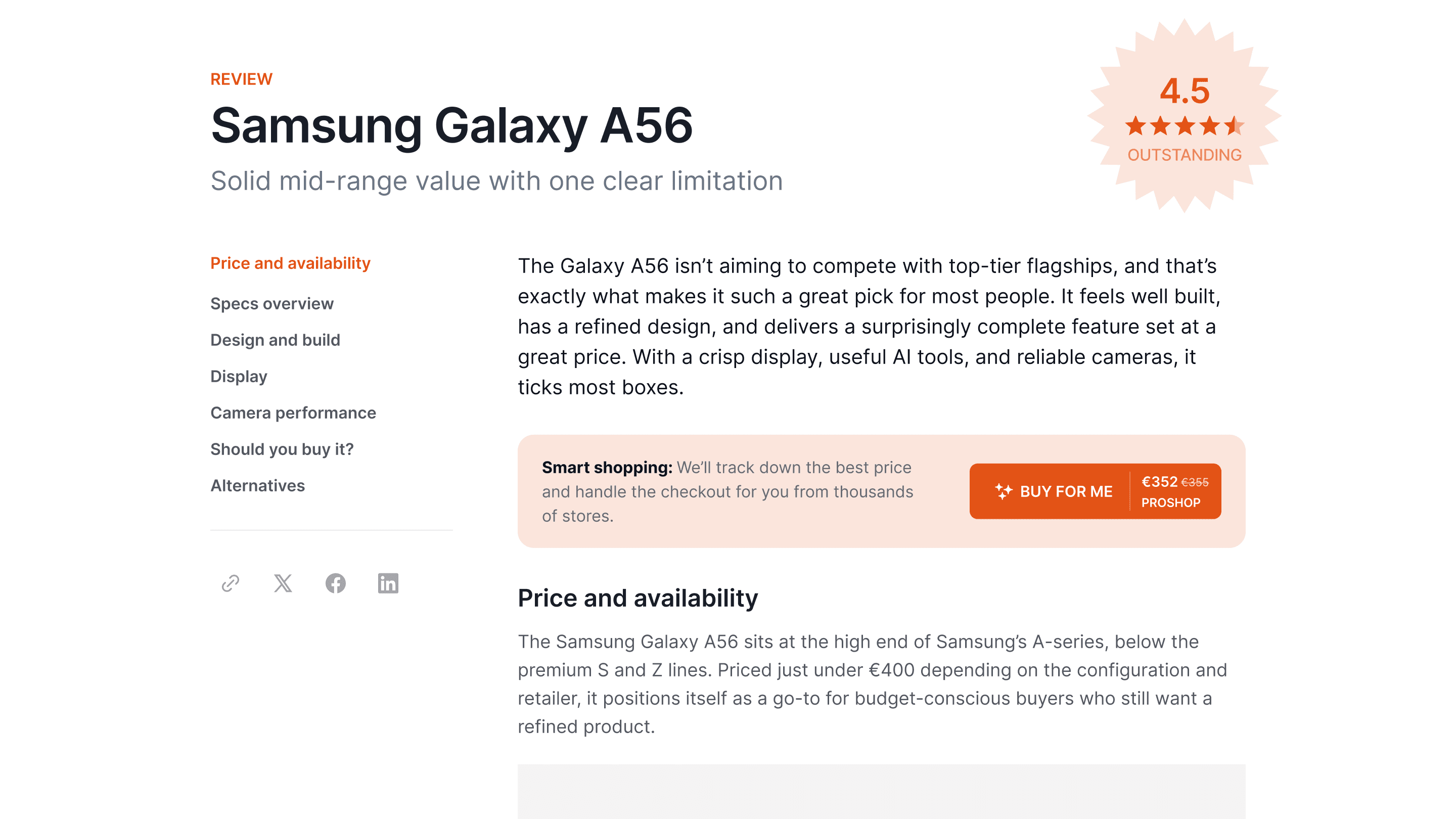Share the review on LinkedIn
The width and height of the screenshot is (1456, 819).
pyautogui.click(x=388, y=584)
